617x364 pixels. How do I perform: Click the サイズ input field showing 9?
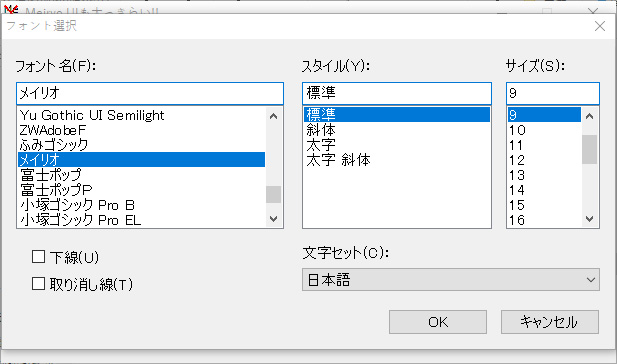[x=553, y=93]
